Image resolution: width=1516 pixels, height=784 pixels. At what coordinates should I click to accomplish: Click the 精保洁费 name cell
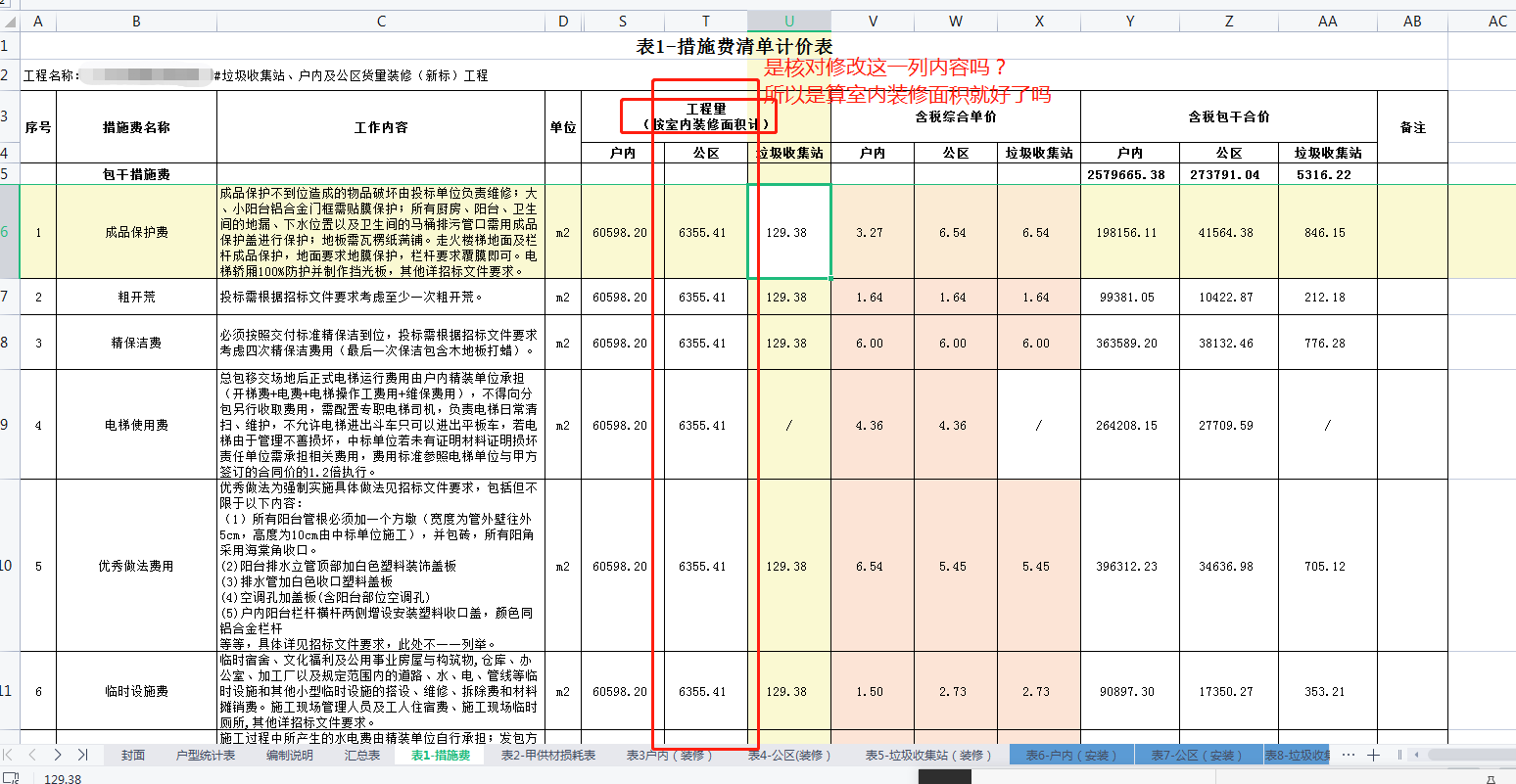136,343
